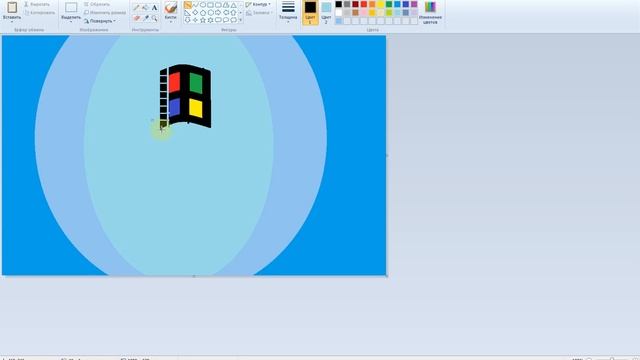
Task: Choose the Rounded rectangle callout shape
Action: click(x=218, y=20)
